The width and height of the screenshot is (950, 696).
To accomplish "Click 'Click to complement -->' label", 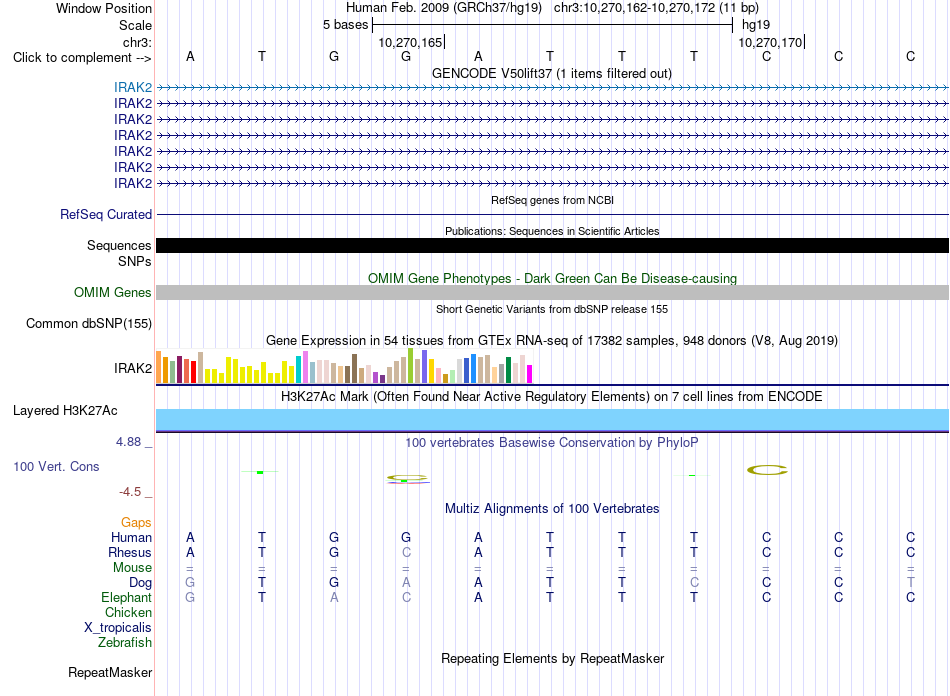I will point(82,58).
